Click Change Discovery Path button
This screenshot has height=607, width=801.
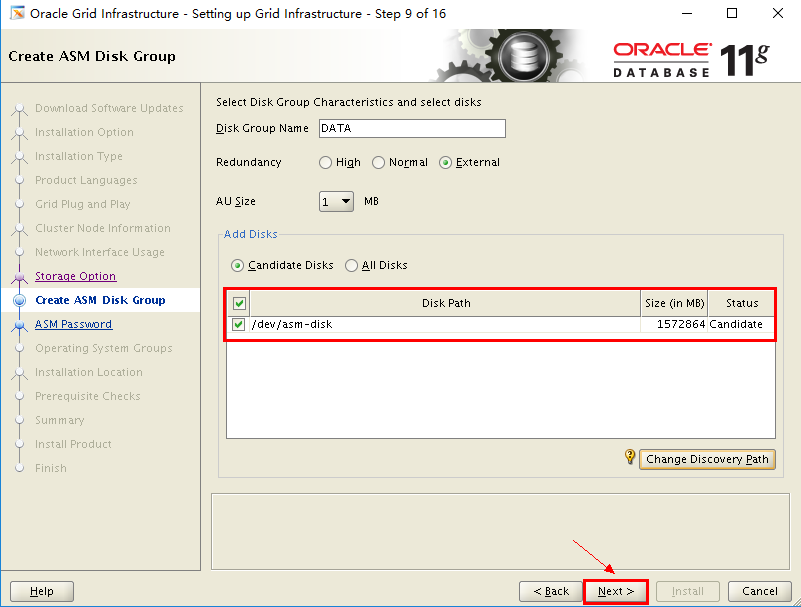coord(707,459)
